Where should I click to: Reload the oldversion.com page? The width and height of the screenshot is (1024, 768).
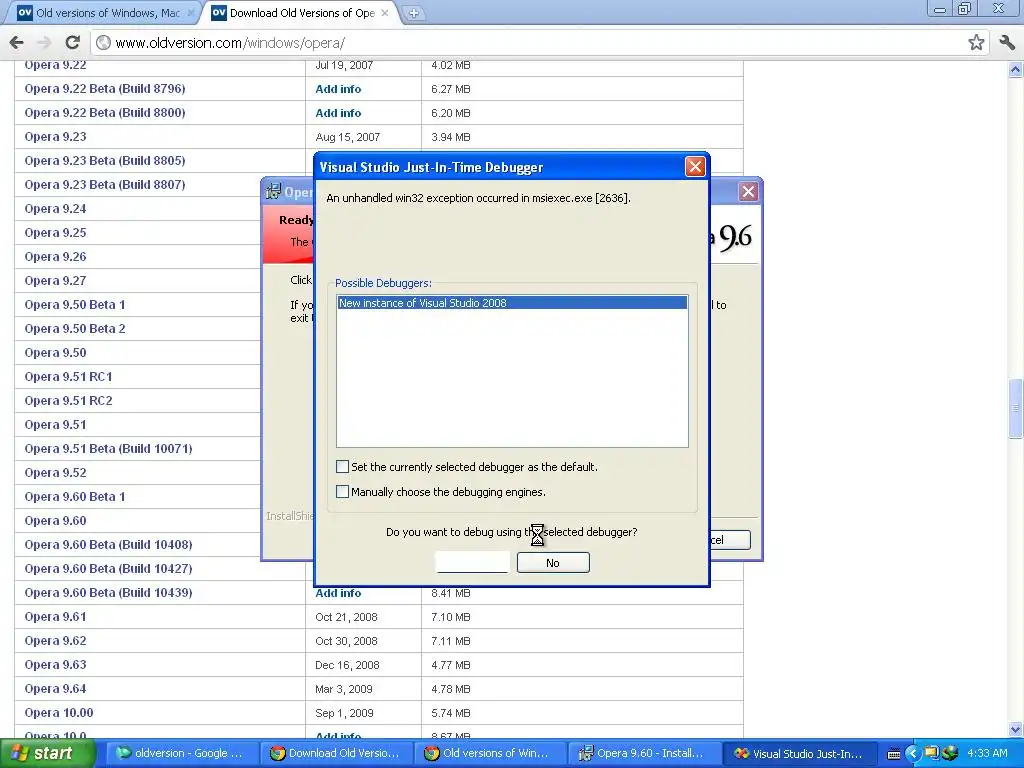click(72, 42)
